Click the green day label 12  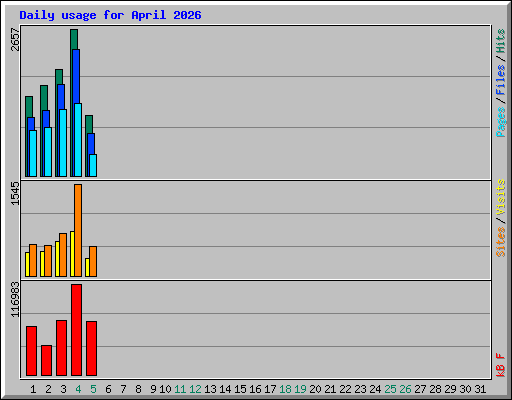click(195, 389)
